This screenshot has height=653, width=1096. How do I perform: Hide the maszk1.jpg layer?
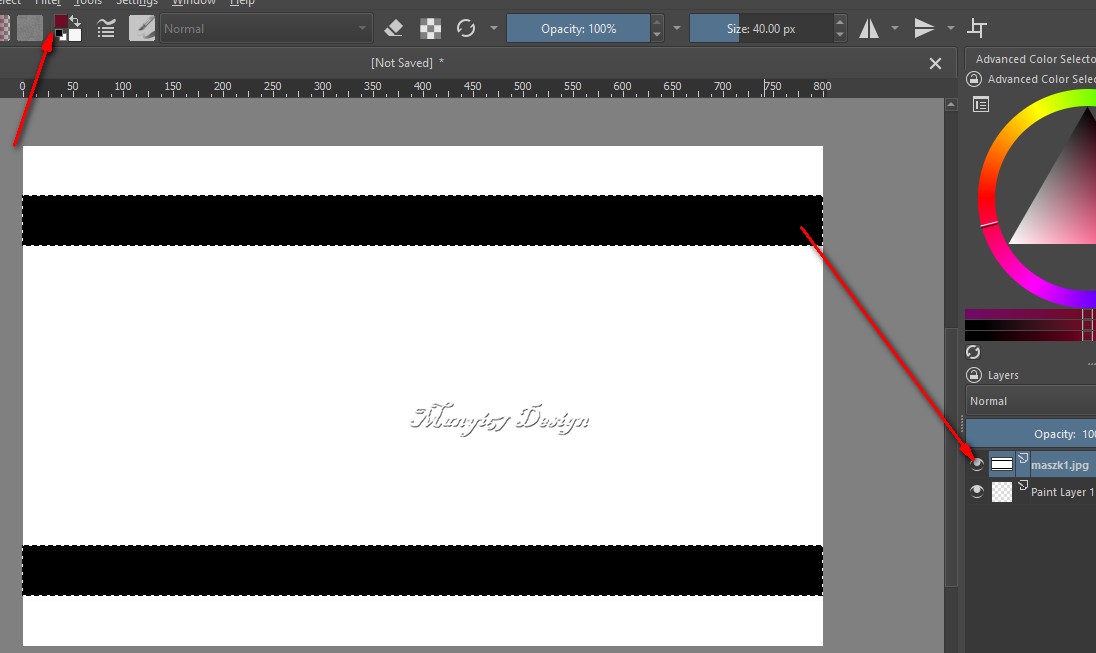point(977,464)
